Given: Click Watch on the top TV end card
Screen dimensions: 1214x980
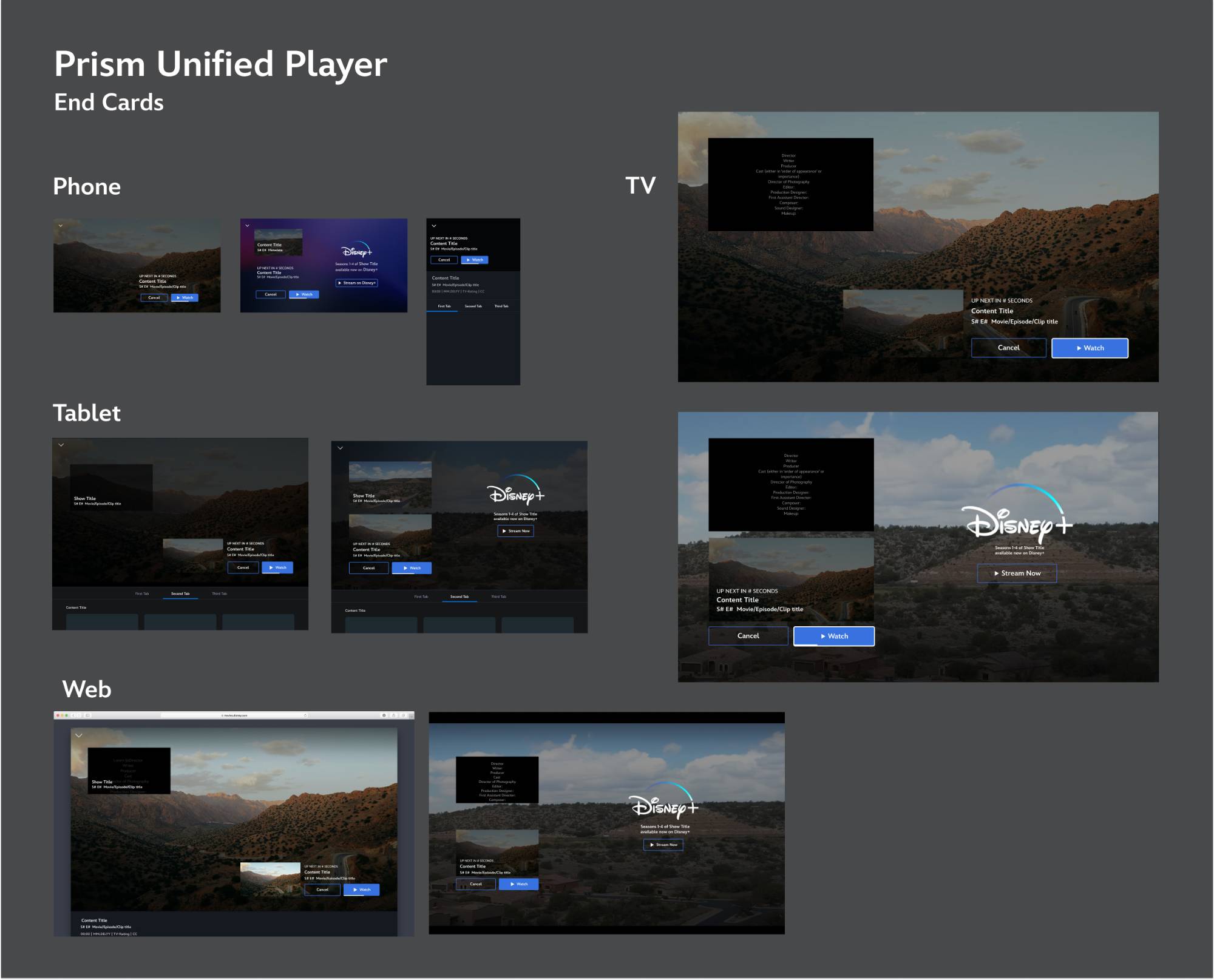Looking at the screenshot, I should (x=1090, y=348).
